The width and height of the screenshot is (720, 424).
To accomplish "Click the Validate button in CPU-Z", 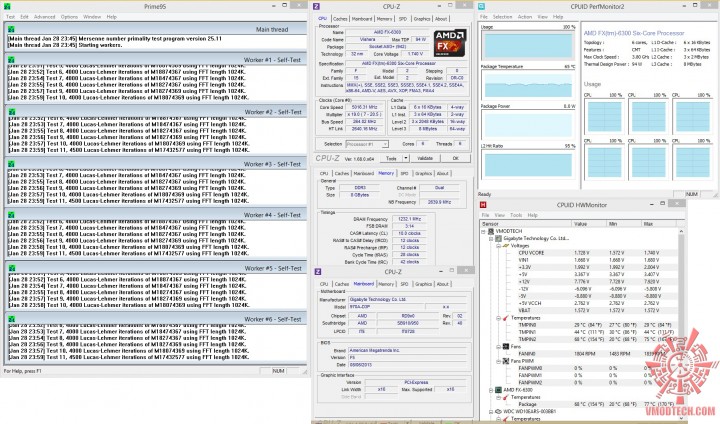I will [x=425, y=158].
